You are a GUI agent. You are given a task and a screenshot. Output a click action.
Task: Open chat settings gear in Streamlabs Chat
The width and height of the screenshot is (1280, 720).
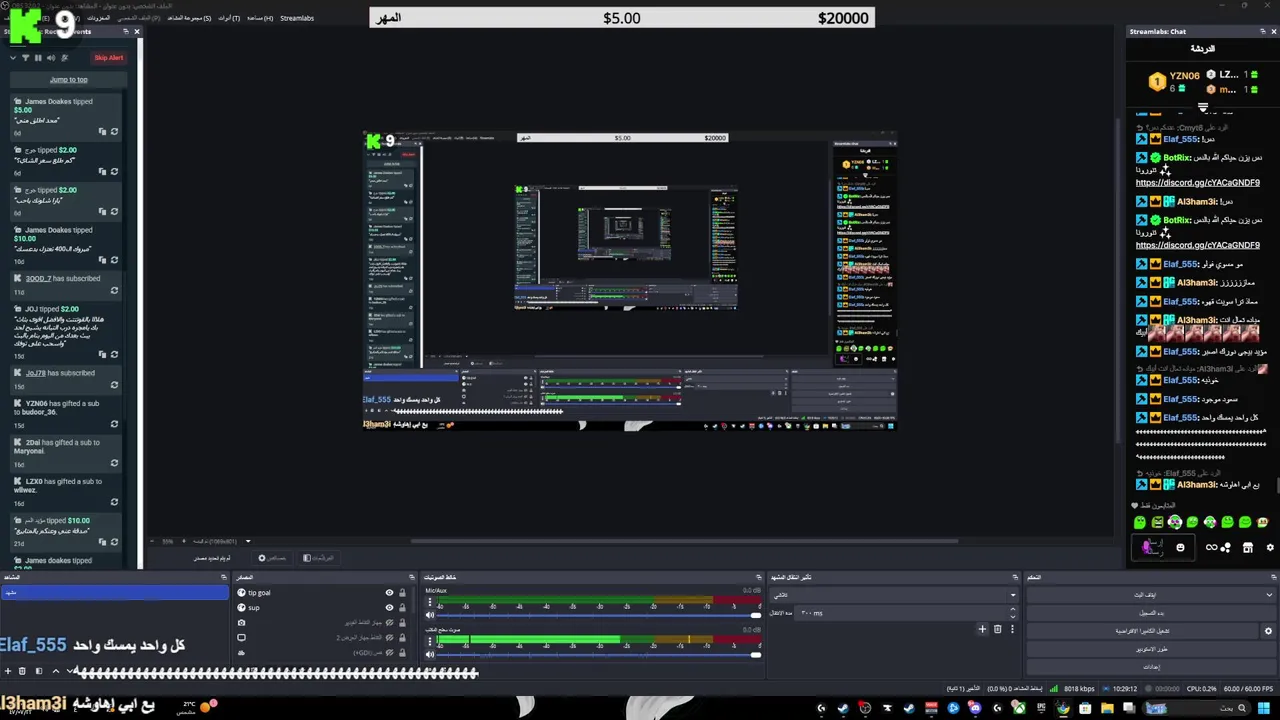tap(1270, 547)
